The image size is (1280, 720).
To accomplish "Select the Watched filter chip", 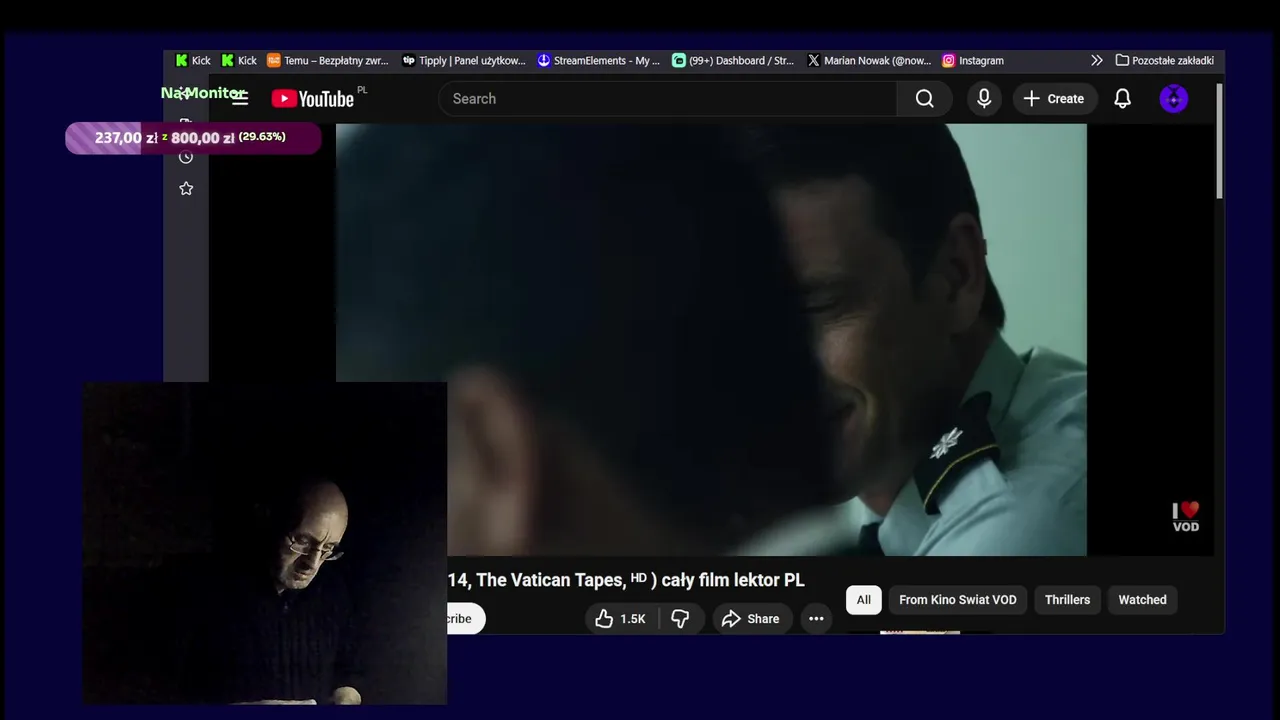I will [x=1142, y=600].
